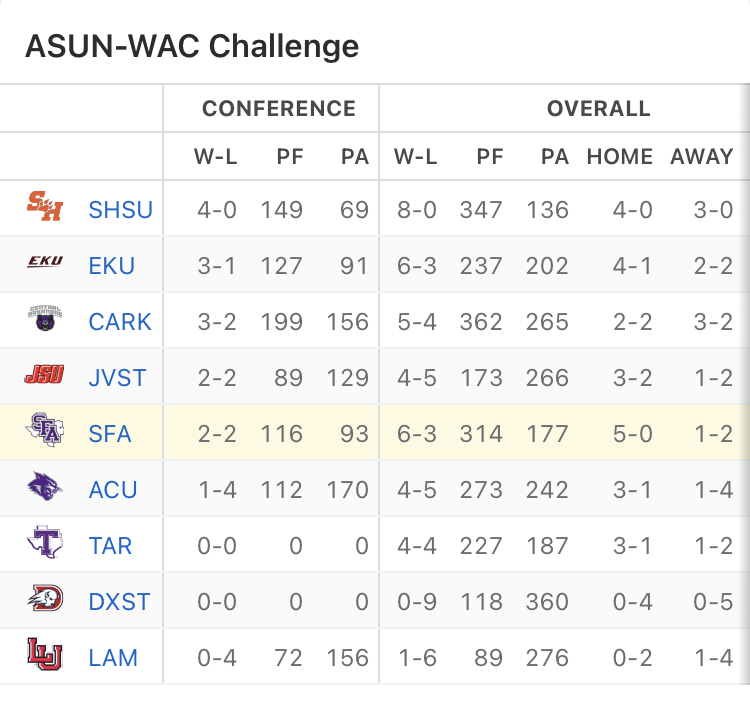Go to the DXST team page
Viewport: 750px width, 714px height.
click(119, 602)
